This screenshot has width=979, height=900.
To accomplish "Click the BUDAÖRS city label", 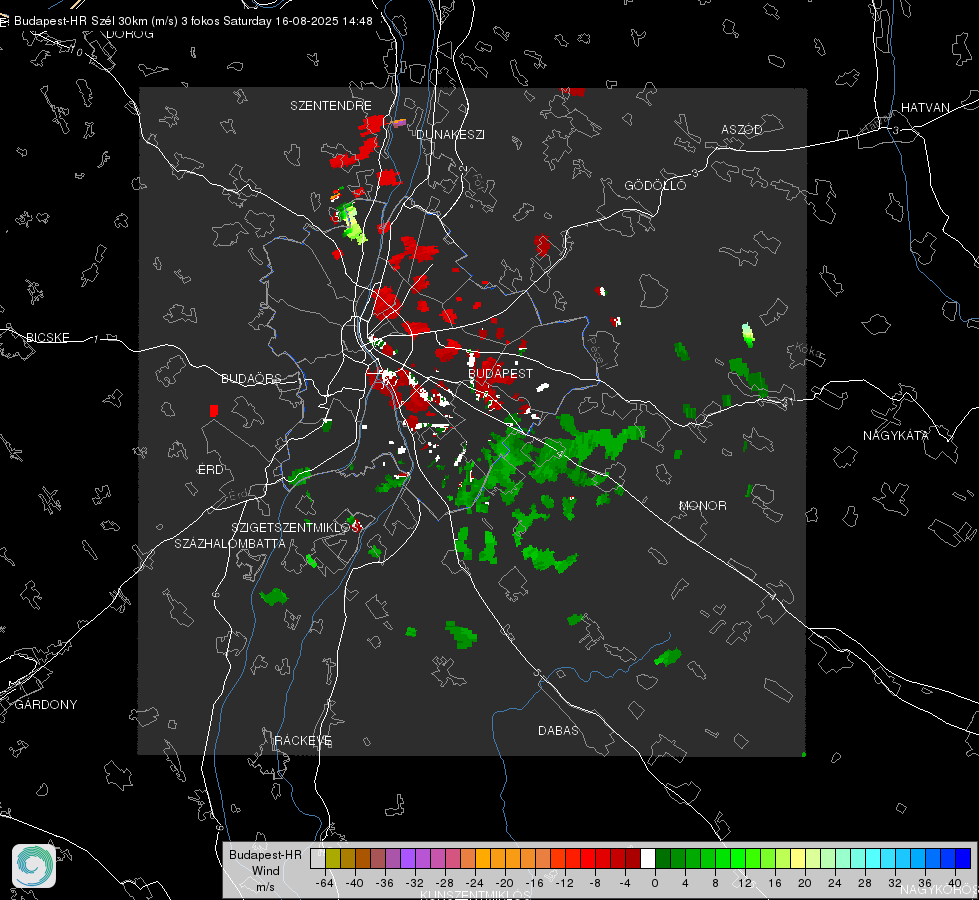I will 251,378.
